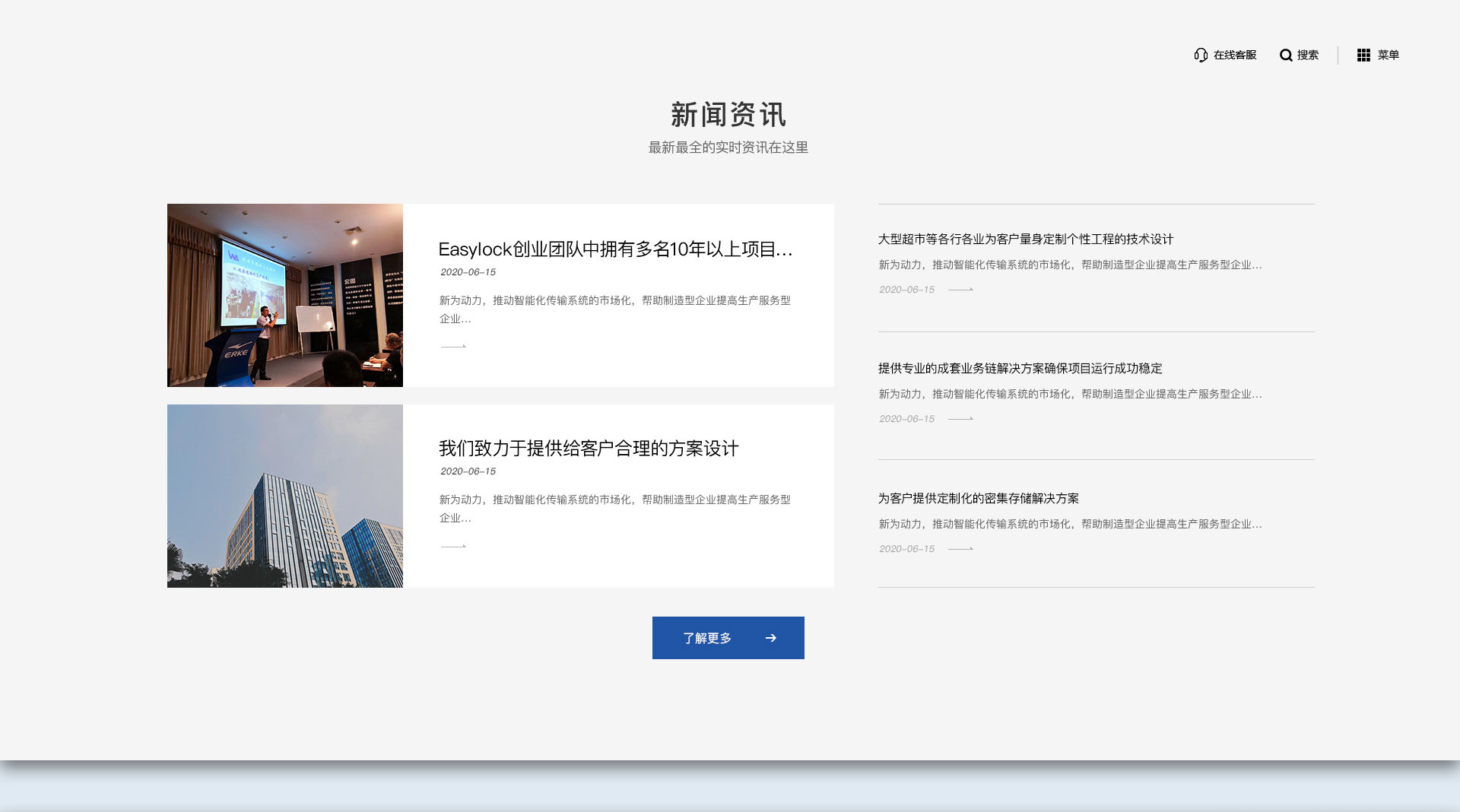This screenshot has height=812, width=1460.
Task: Click arrow icon under Easylock article summary
Action: pyautogui.click(x=453, y=346)
